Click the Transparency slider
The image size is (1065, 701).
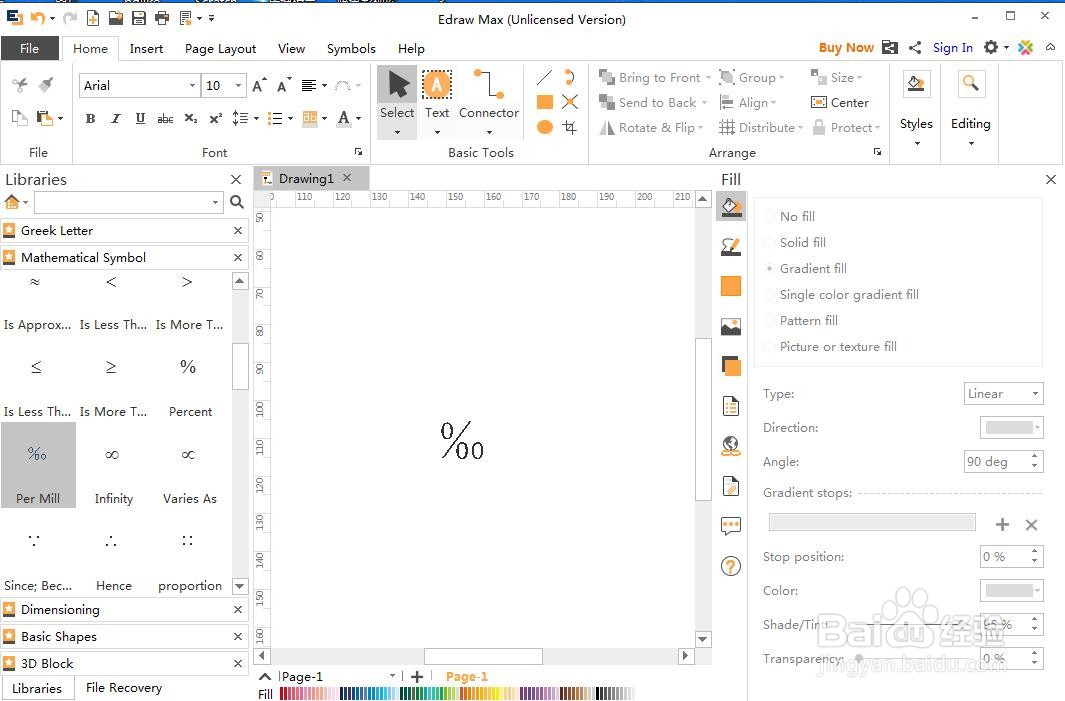[859, 658]
